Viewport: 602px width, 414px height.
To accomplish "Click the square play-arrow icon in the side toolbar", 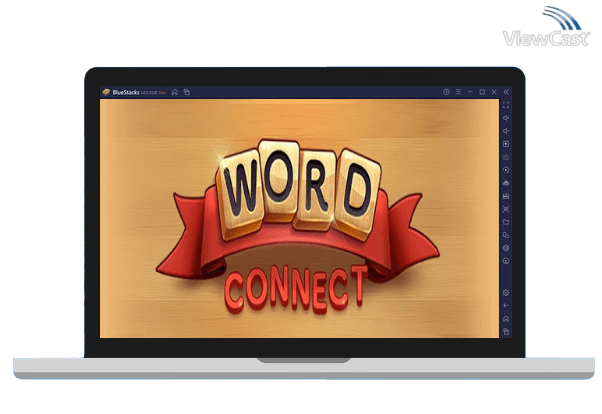I will [506, 144].
